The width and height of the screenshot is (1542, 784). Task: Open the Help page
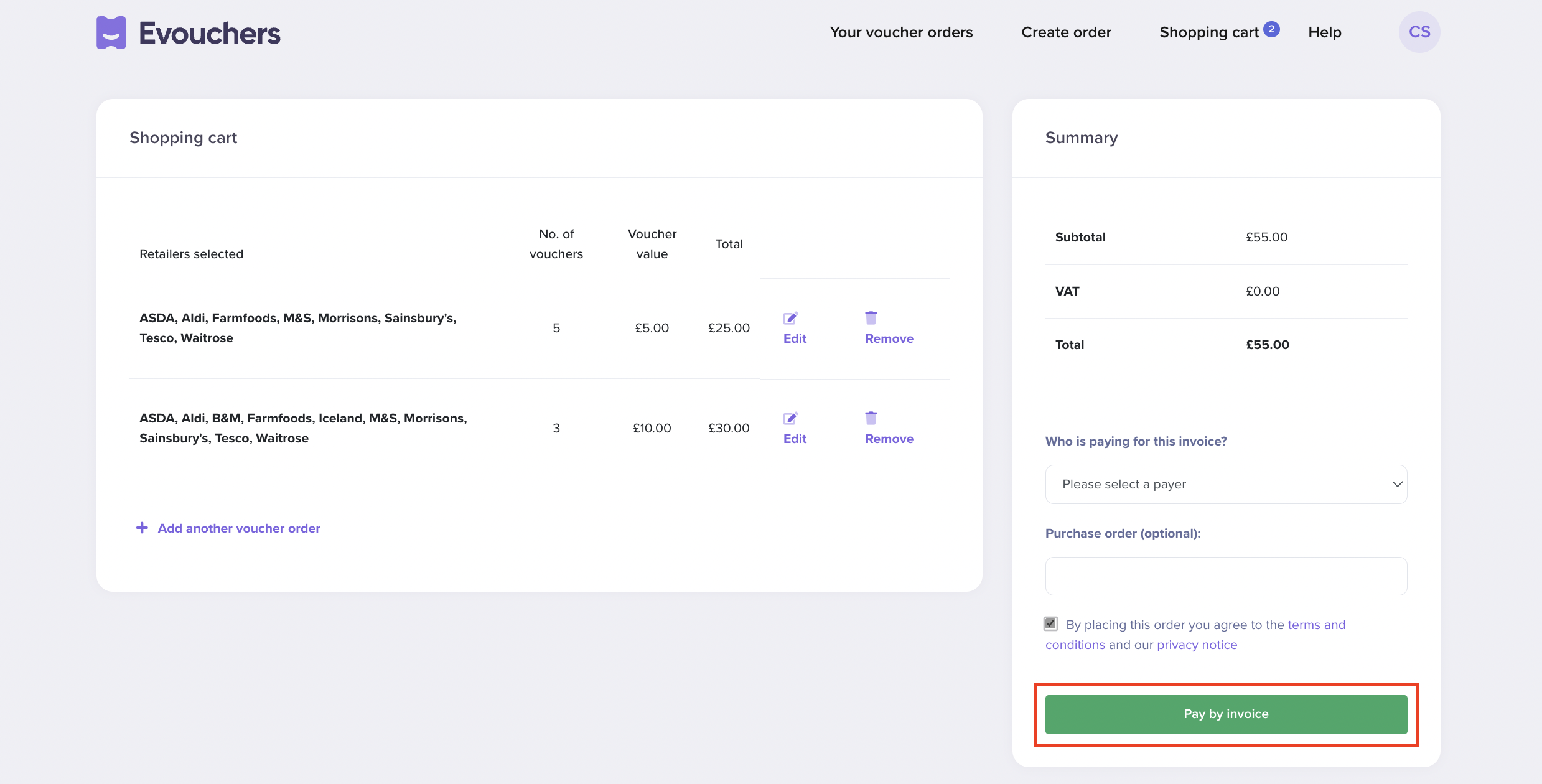click(x=1325, y=32)
